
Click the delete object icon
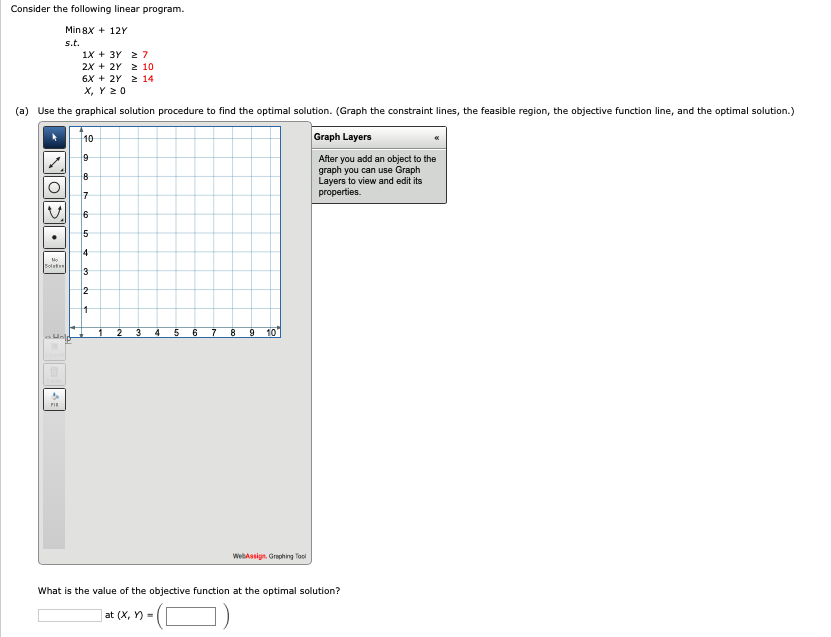pyautogui.click(x=55, y=373)
